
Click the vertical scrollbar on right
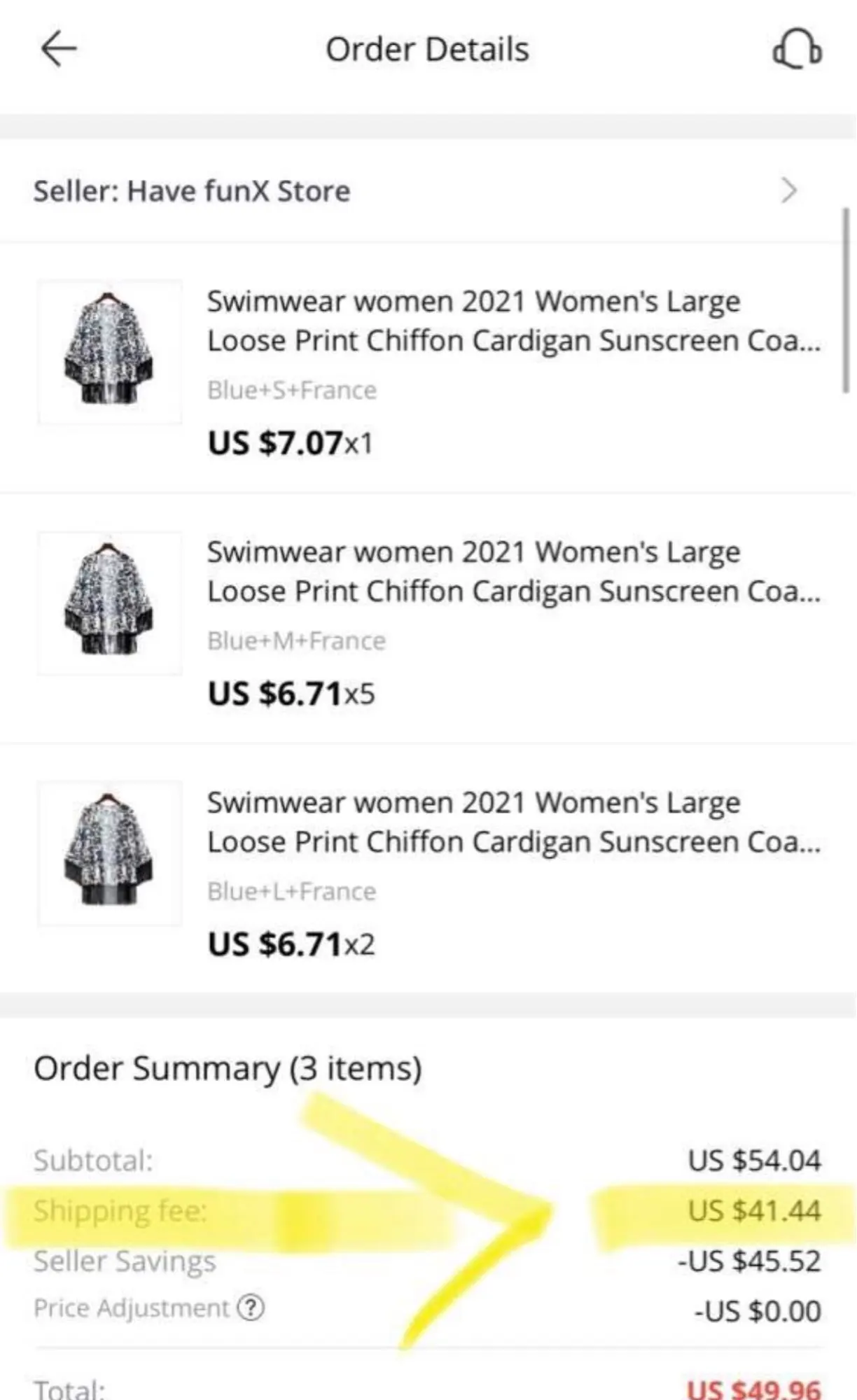pos(846,301)
